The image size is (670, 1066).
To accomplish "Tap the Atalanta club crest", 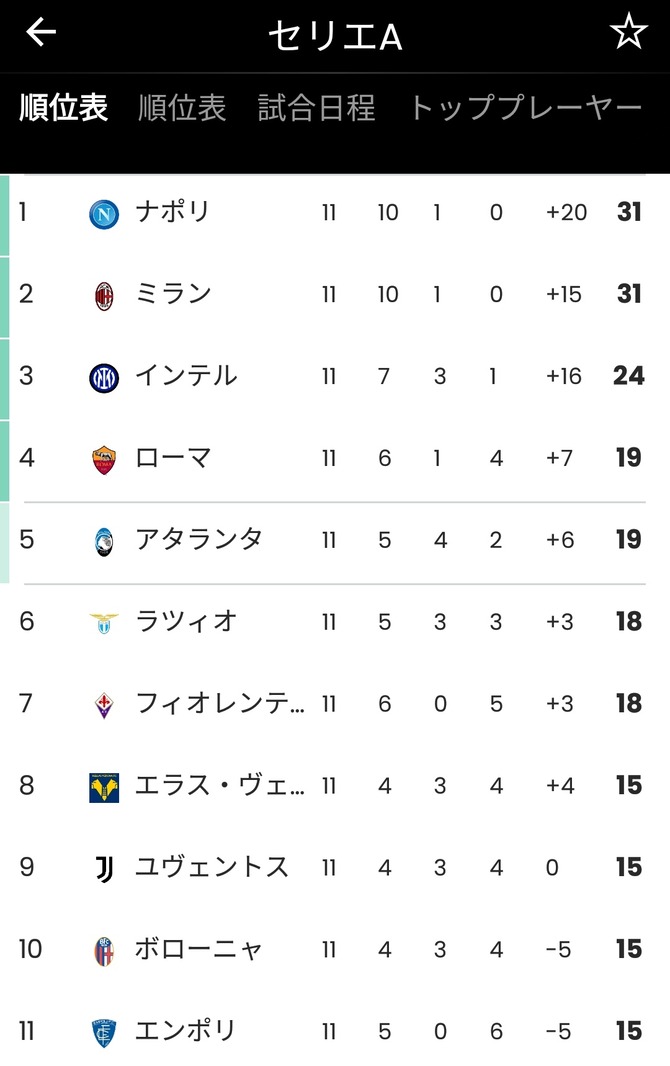I will pyautogui.click(x=104, y=542).
